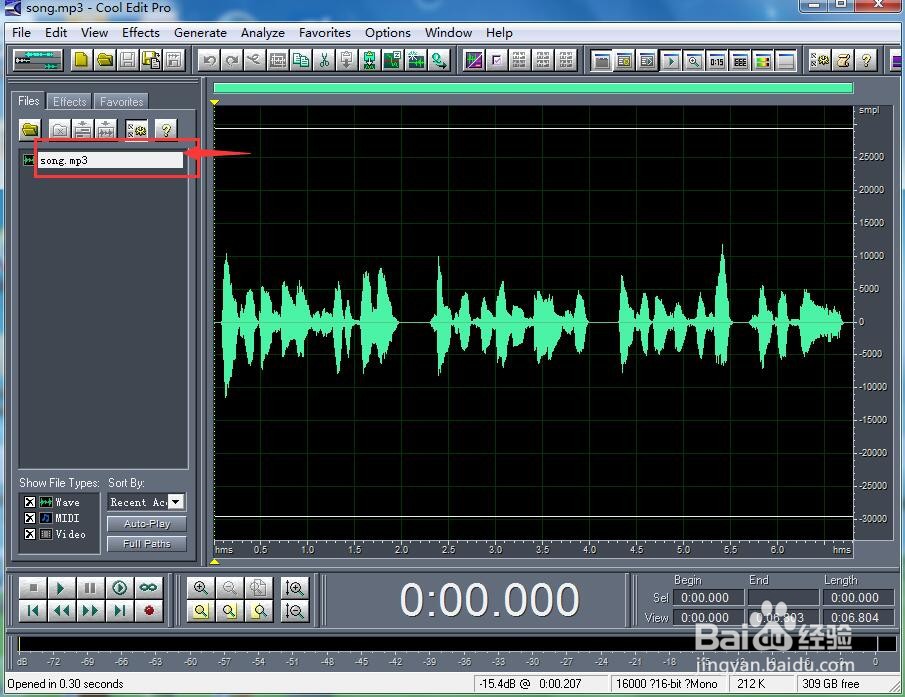Redo the last edit
This screenshot has height=697, width=905.
pyautogui.click(x=232, y=60)
